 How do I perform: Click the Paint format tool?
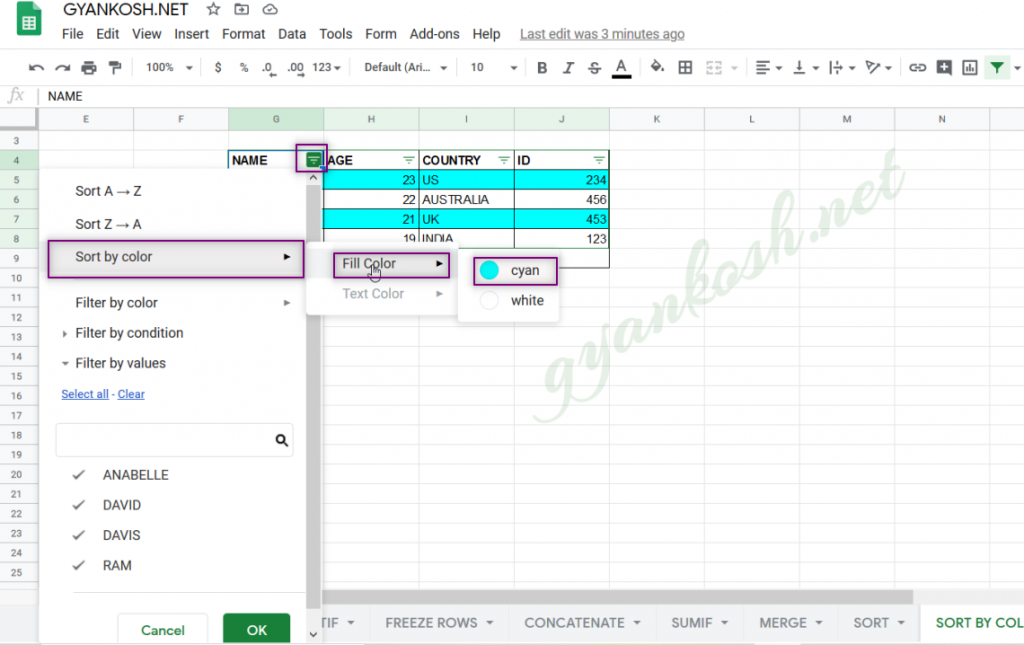115,67
